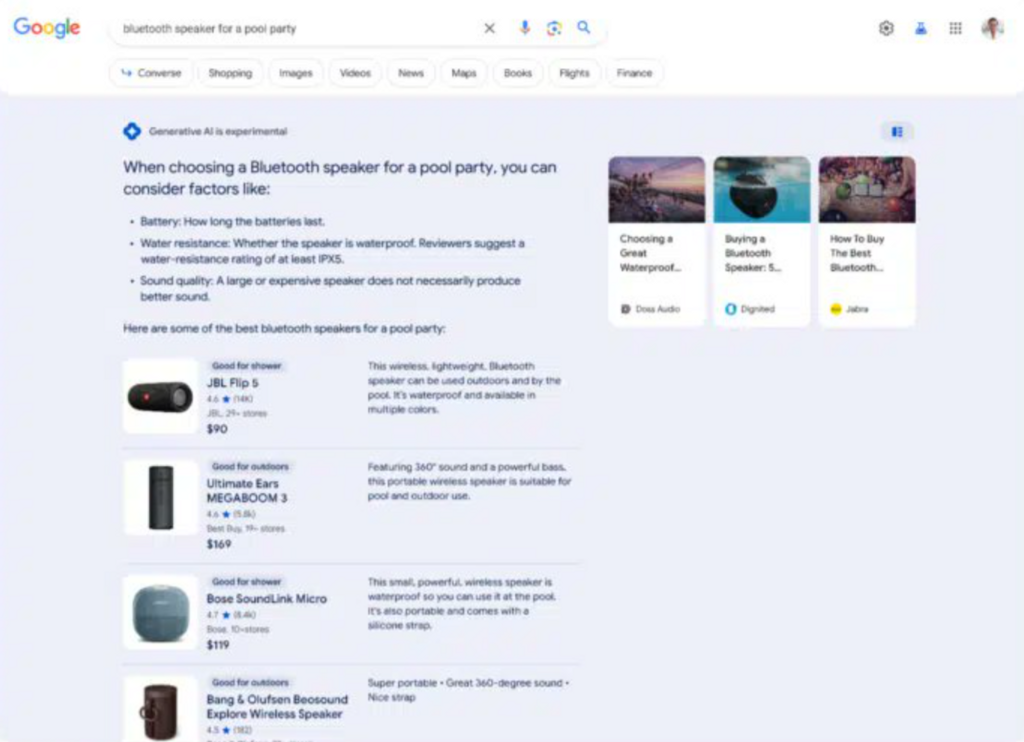
Task: Click Bang & Olufsen Beosound Explore title
Action: coord(277,707)
